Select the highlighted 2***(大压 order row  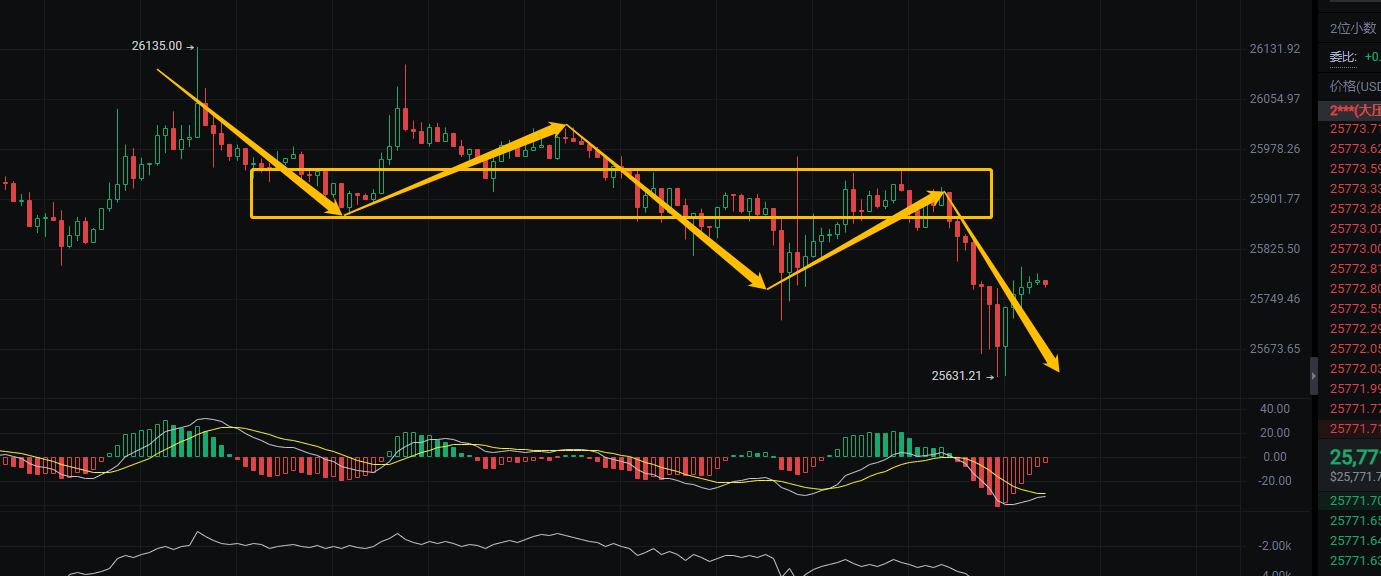[1354, 110]
